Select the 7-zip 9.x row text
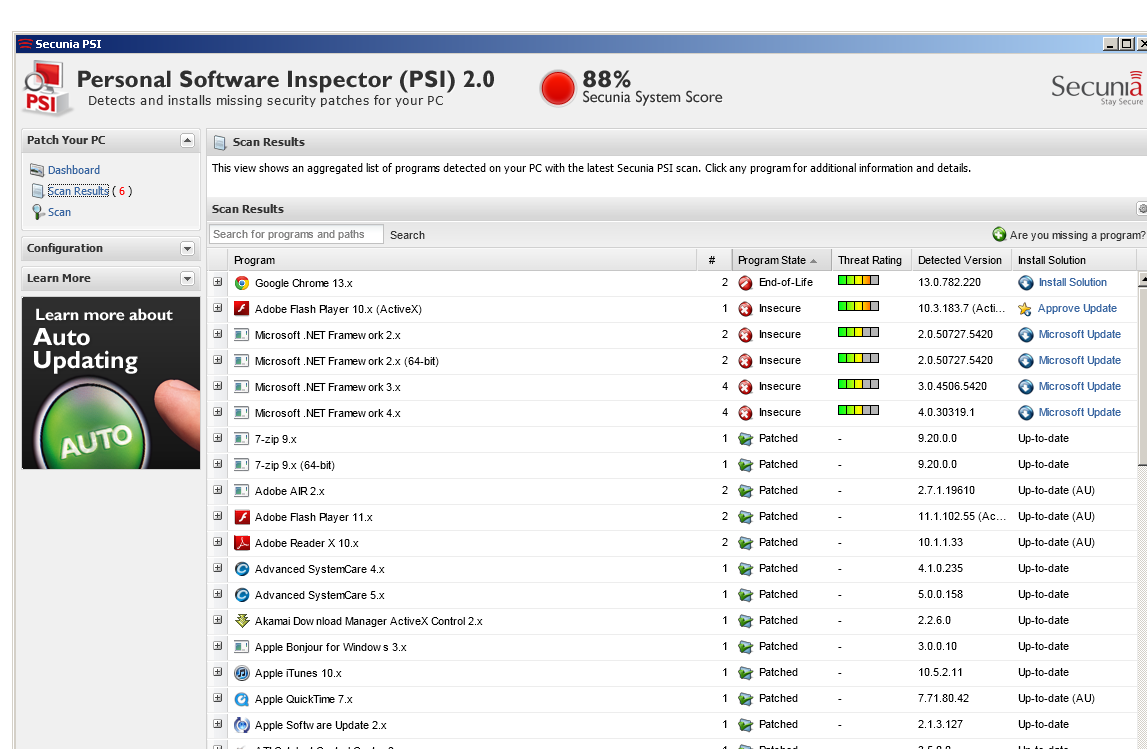 coord(276,439)
